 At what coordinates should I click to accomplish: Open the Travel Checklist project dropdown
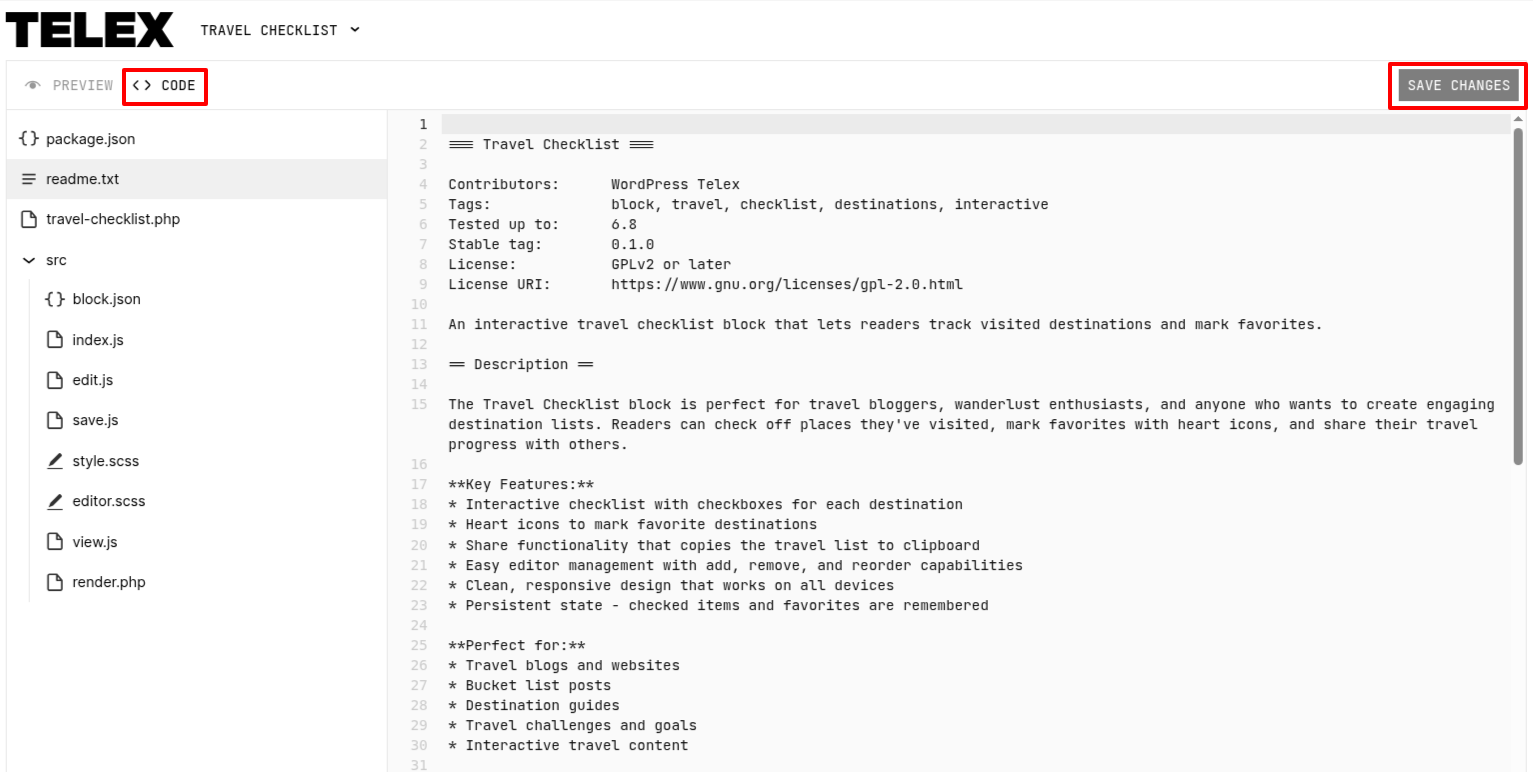click(280, 30)
